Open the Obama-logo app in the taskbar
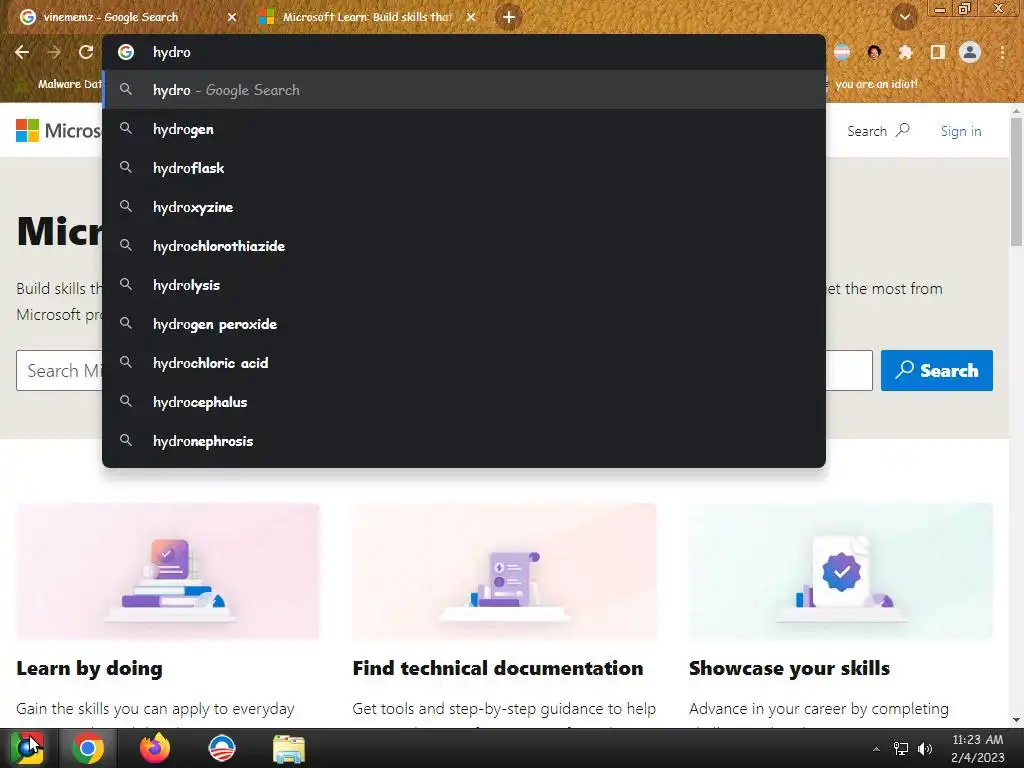Screen dimensions: 1024x768 221,748
